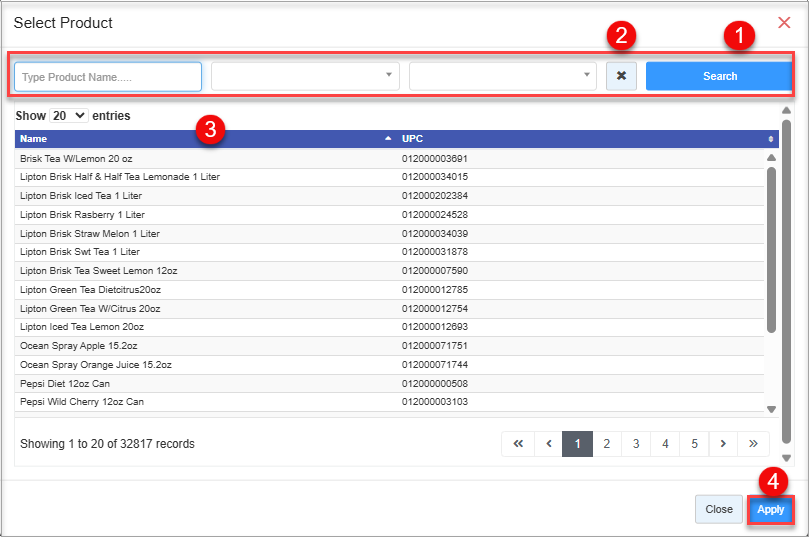Click the Close button at bottom
The height and width of the screenshot is (537, 809).
718,509
